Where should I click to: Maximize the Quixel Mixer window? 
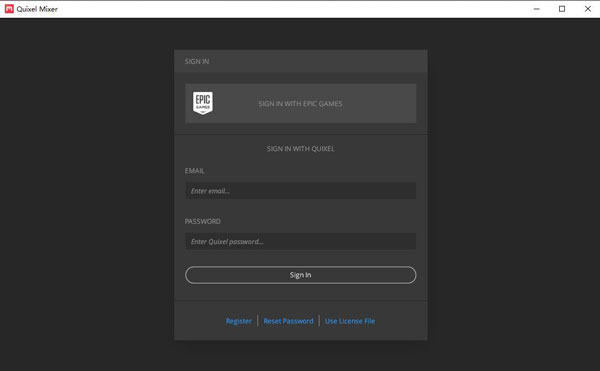562,9
